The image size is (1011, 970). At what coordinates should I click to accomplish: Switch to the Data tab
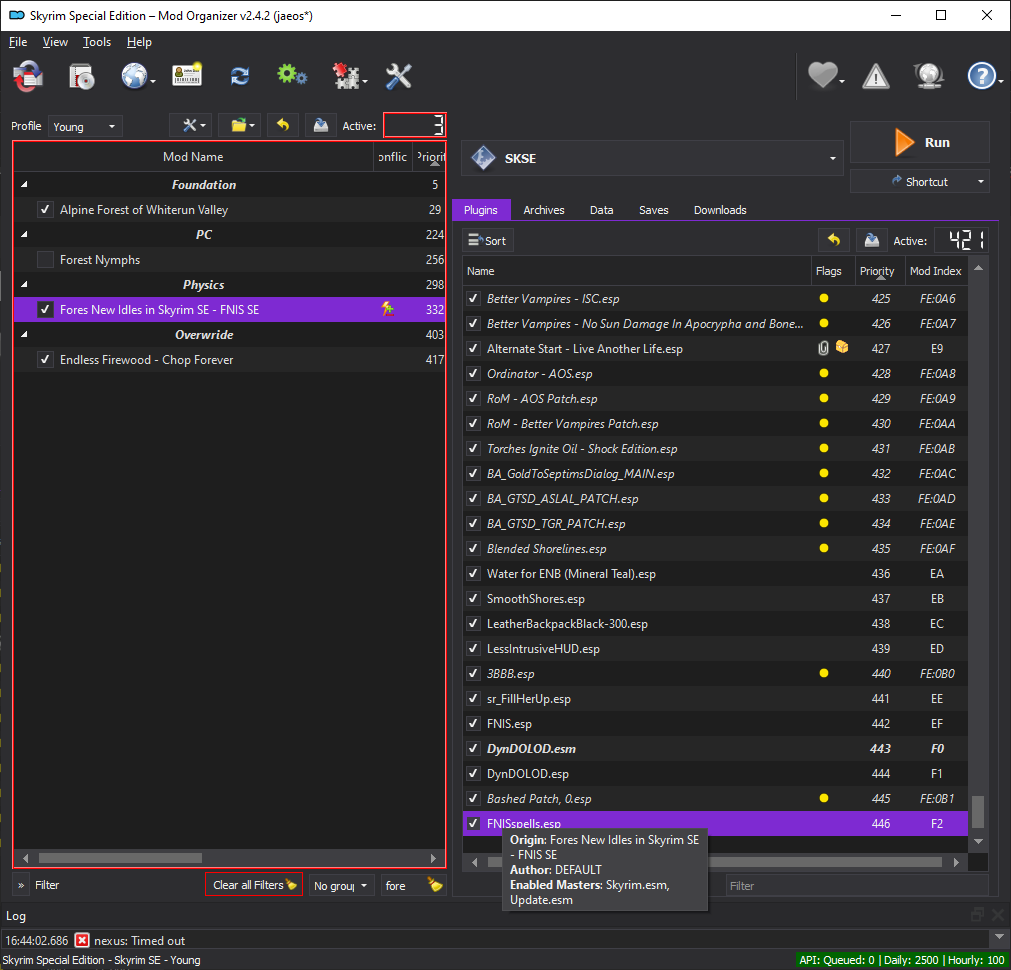pyautogui.click(x=601, y=210)
